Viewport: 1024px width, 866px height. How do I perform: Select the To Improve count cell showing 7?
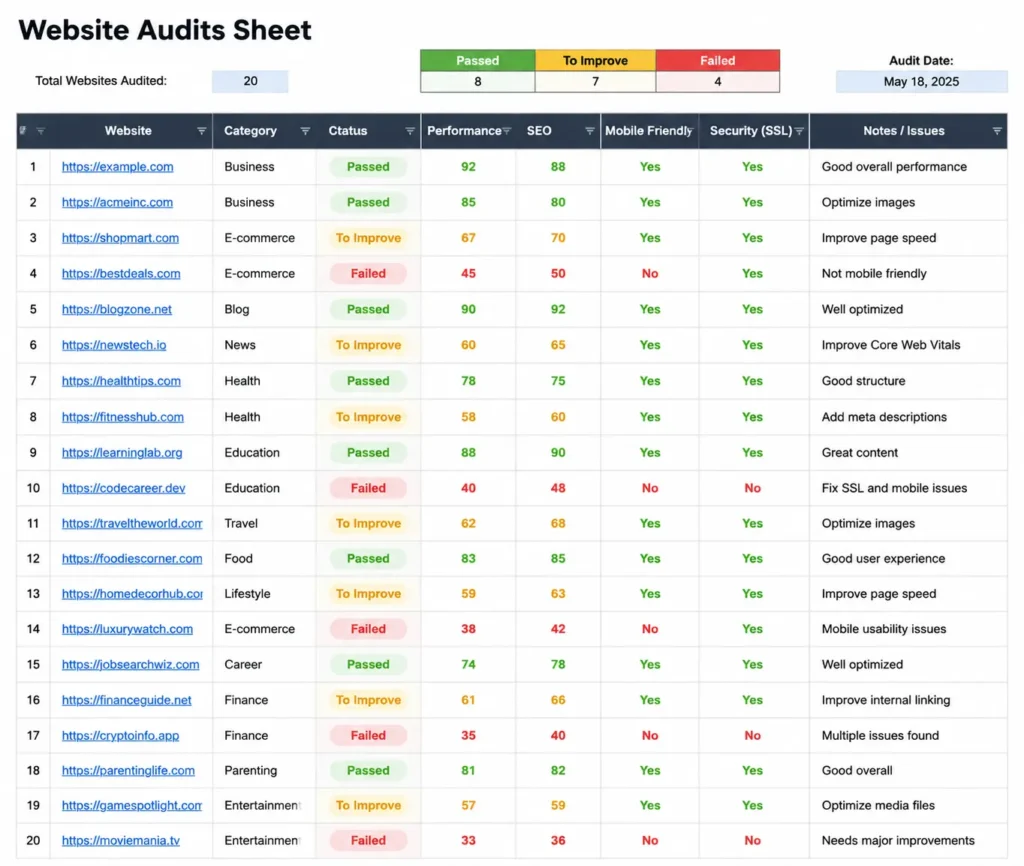pos(595,82)
